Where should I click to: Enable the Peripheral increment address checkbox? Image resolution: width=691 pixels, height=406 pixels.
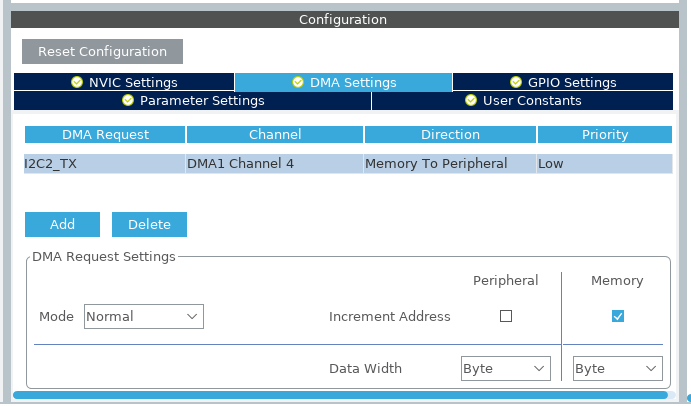tap(506, 316)
